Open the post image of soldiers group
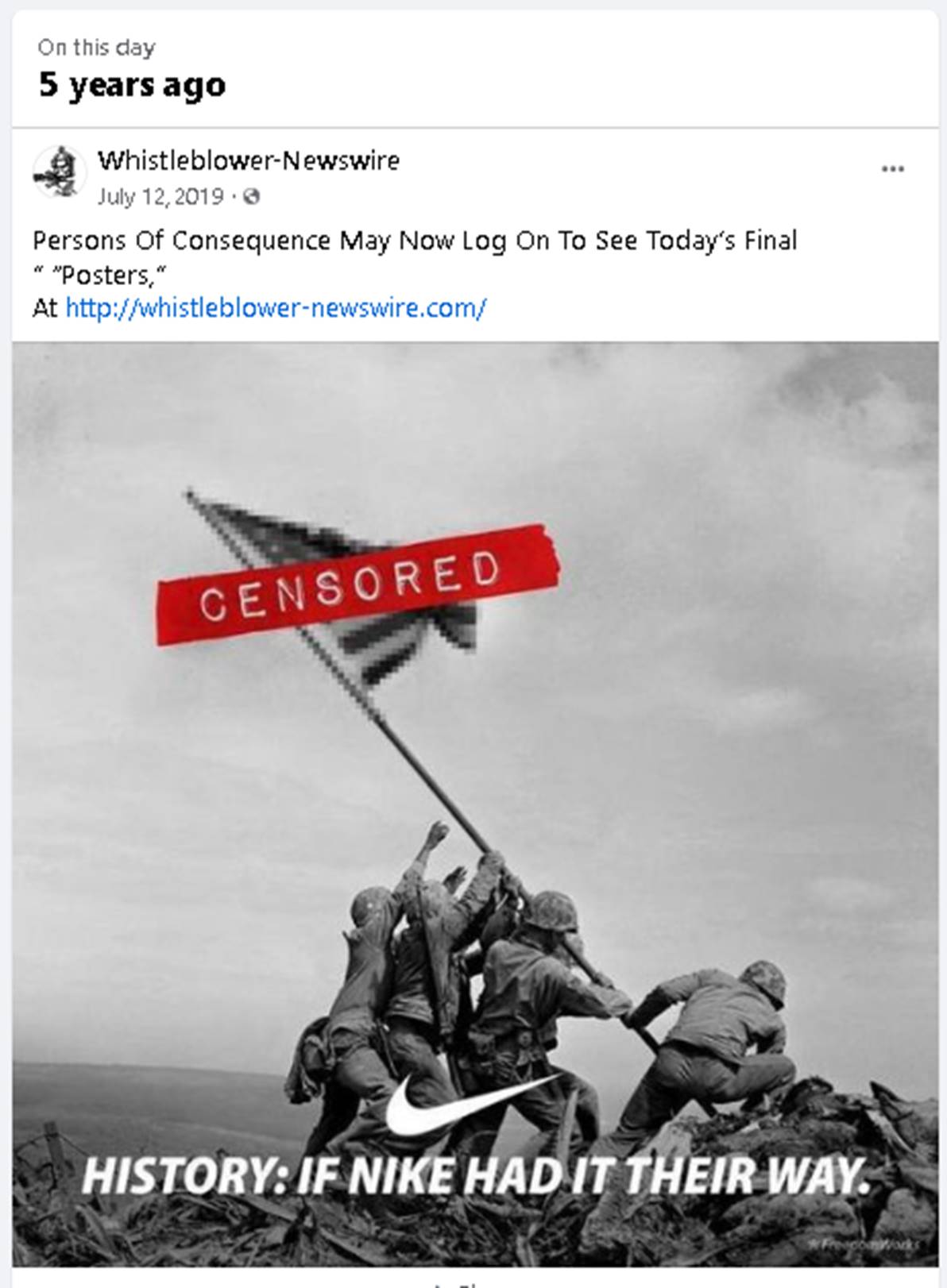The image size is (947, 1288). coord(475,804)
